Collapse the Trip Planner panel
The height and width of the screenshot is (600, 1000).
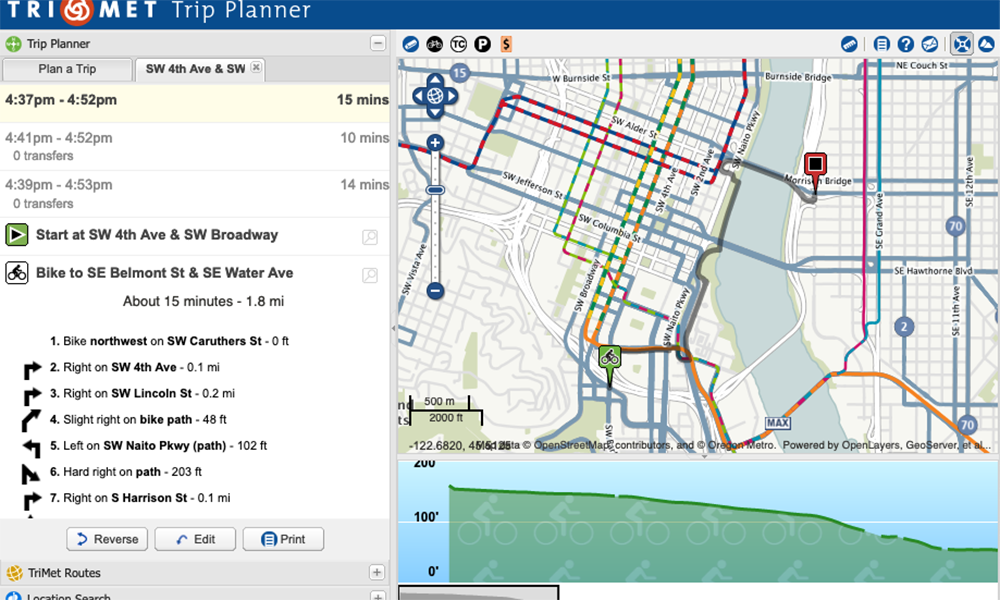[x=378, y=43]
